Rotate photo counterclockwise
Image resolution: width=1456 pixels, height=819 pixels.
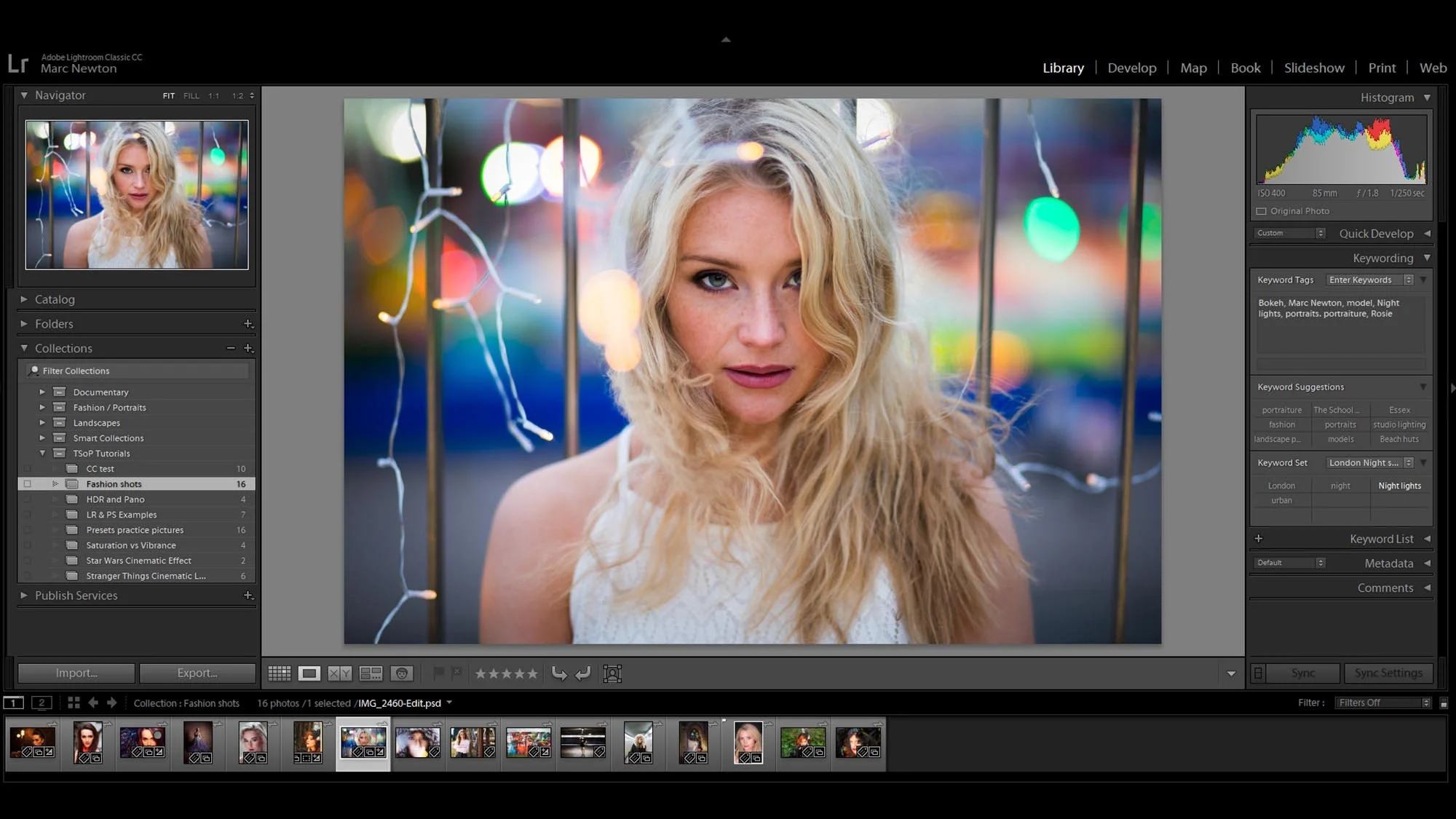tap(559, 673)
